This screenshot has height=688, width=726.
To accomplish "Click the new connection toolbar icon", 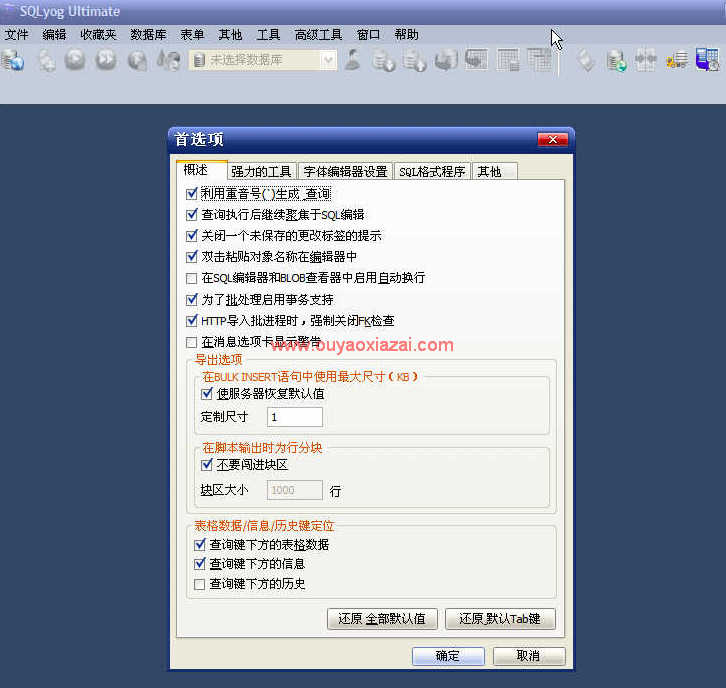I will [x=13, y=60].
